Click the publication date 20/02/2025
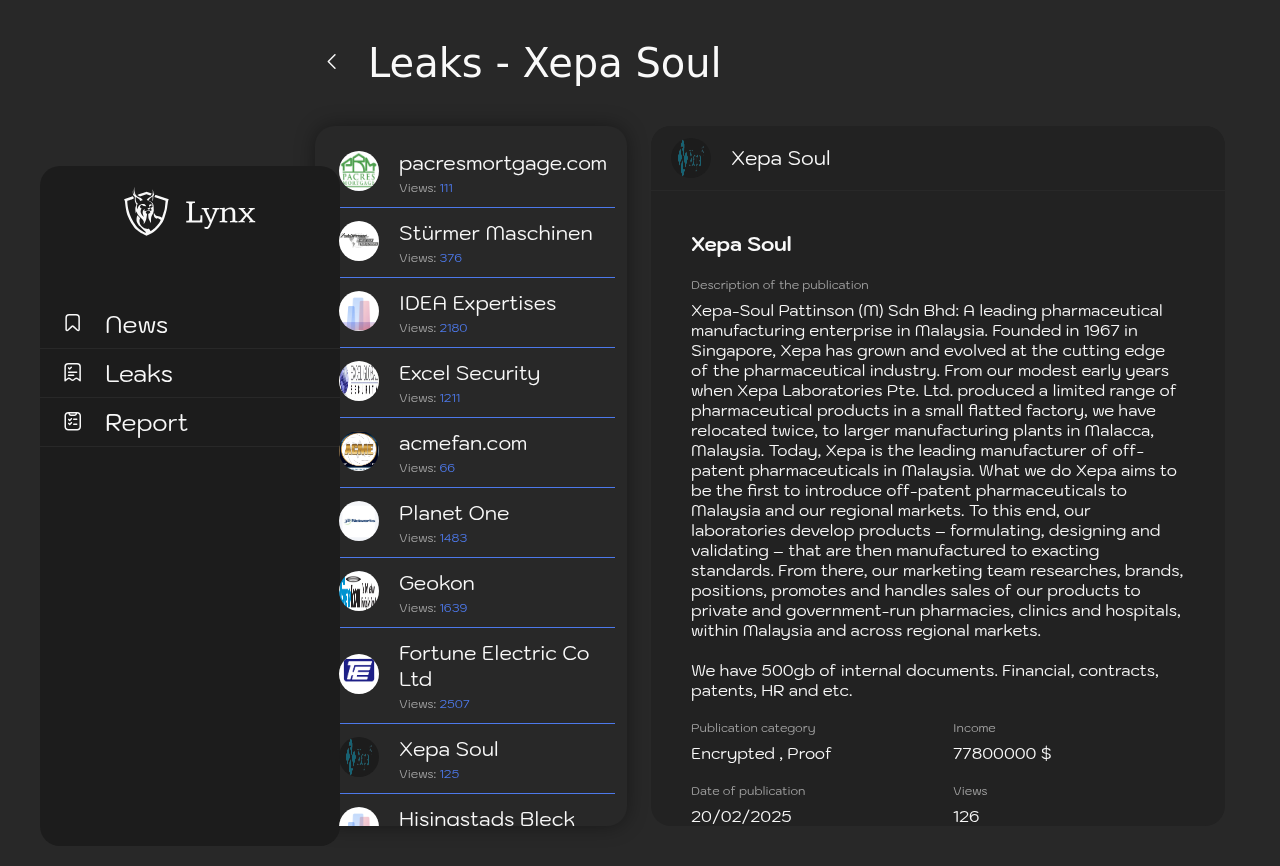Viewport: 1280px width, 866px height. [x=741, y=816]
